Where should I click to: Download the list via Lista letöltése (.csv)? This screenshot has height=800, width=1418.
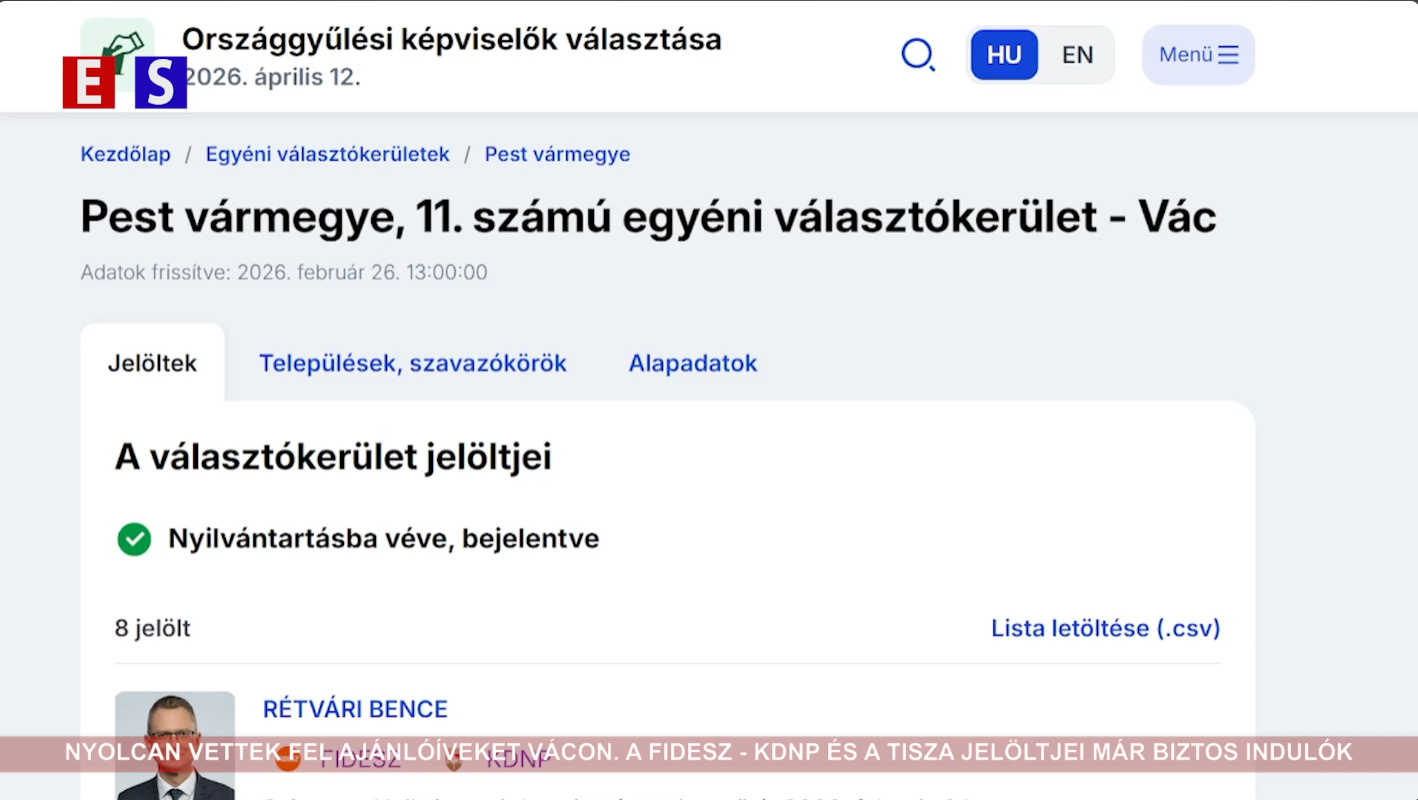click(x=1105, y=628)
